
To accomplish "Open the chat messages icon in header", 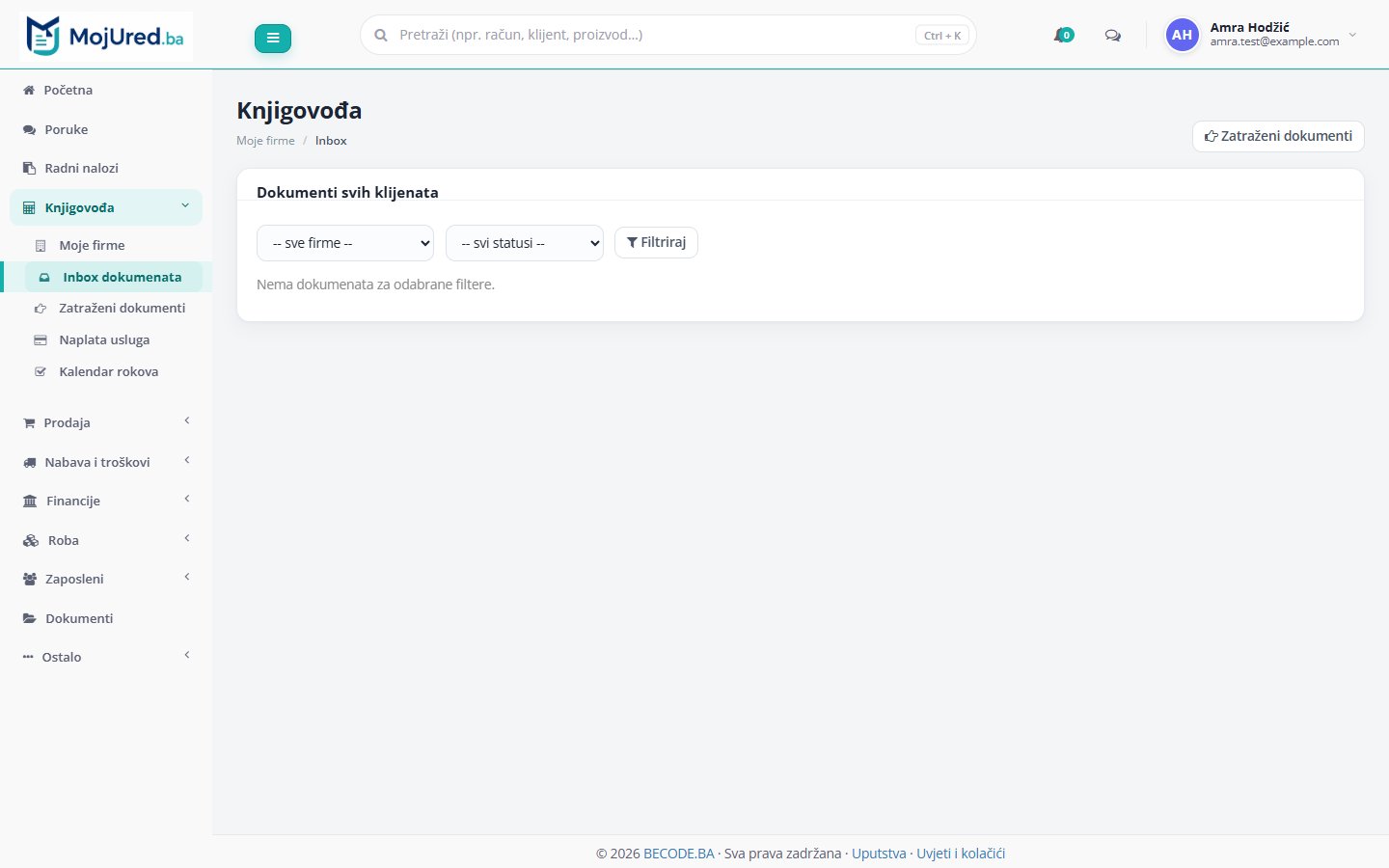I will click(x=1112, y=36).
